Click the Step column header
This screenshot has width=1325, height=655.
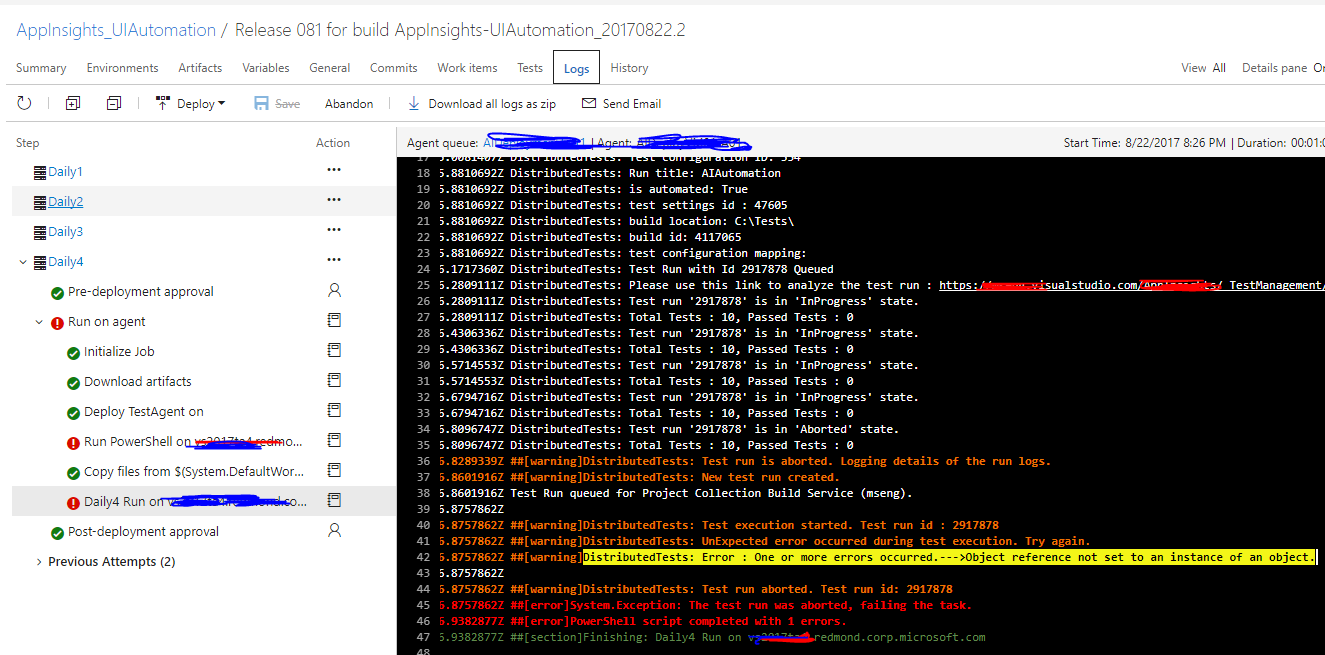pos(28,143)
